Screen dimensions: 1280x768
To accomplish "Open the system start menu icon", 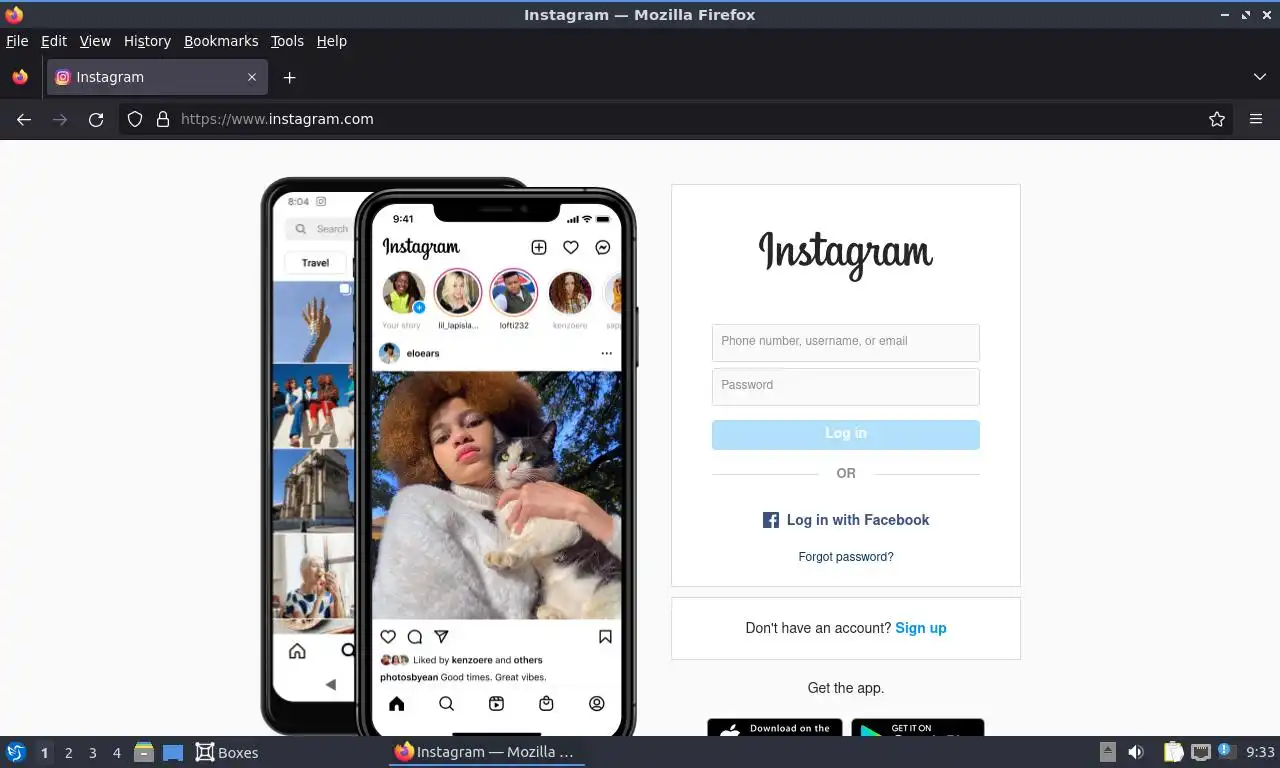I will (15, 752).
